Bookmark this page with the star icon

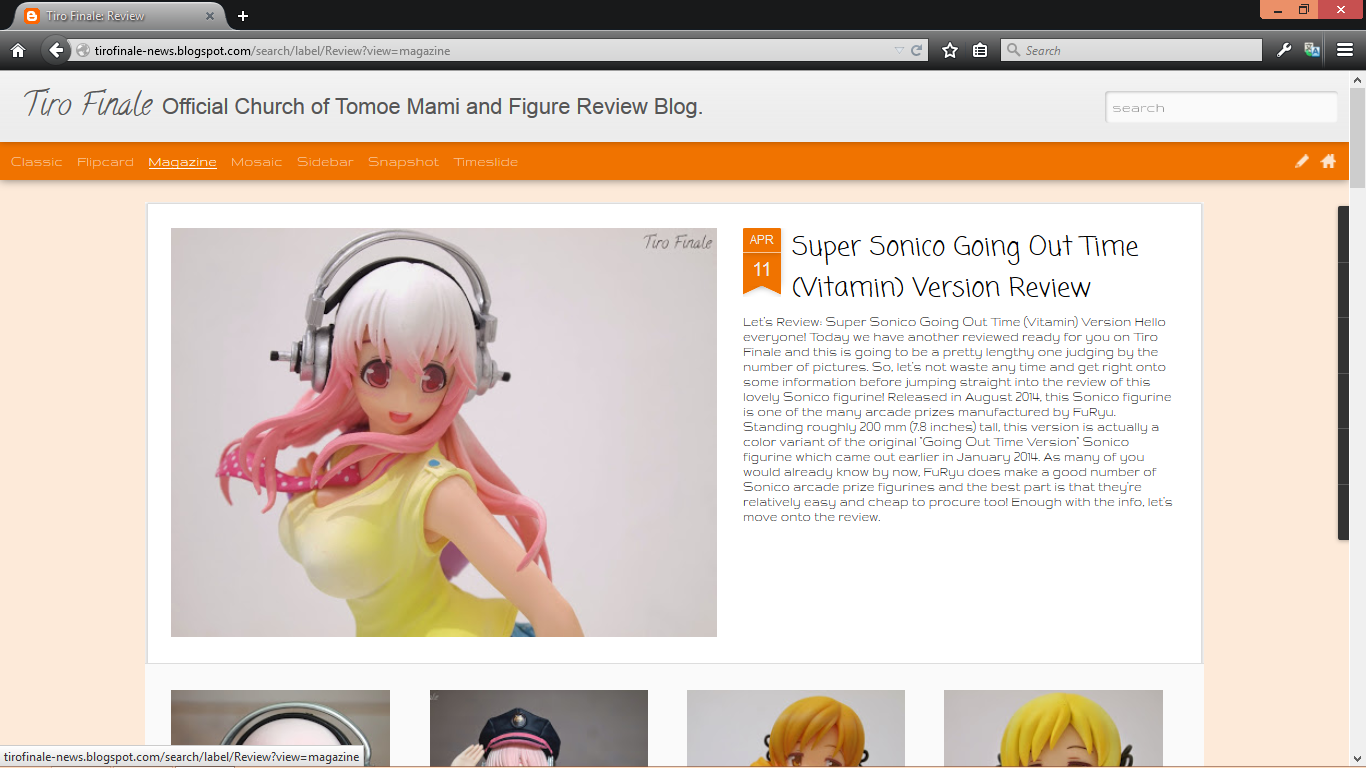pyautogui.click(x=950, y=50)
